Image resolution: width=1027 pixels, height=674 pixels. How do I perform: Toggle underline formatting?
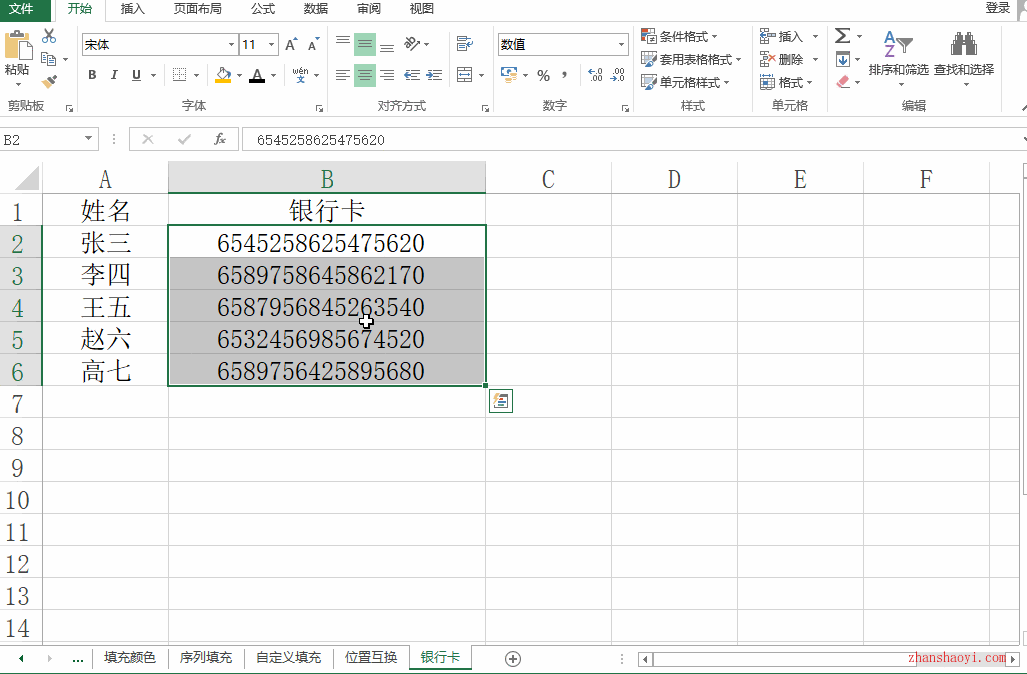[136, 75]
